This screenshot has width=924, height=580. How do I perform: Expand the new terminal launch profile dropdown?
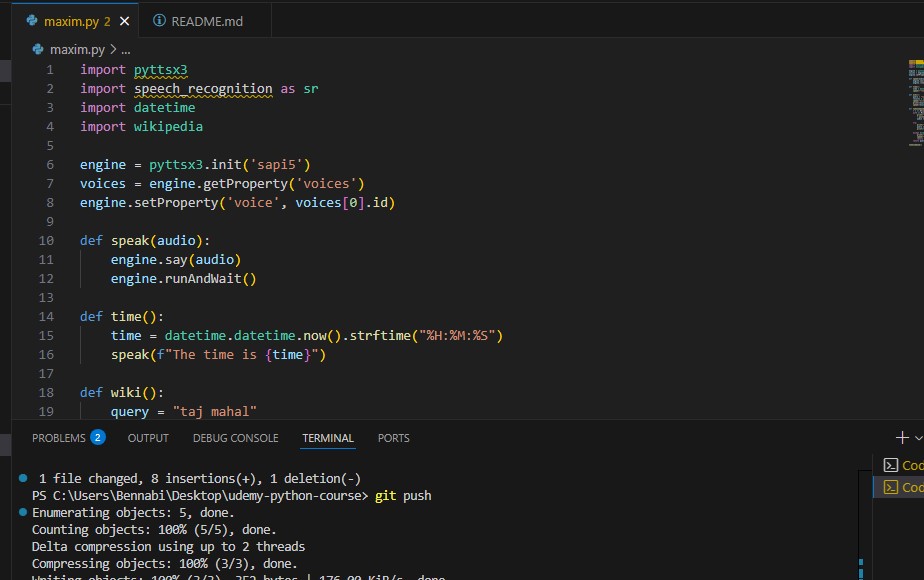[918, 438]
